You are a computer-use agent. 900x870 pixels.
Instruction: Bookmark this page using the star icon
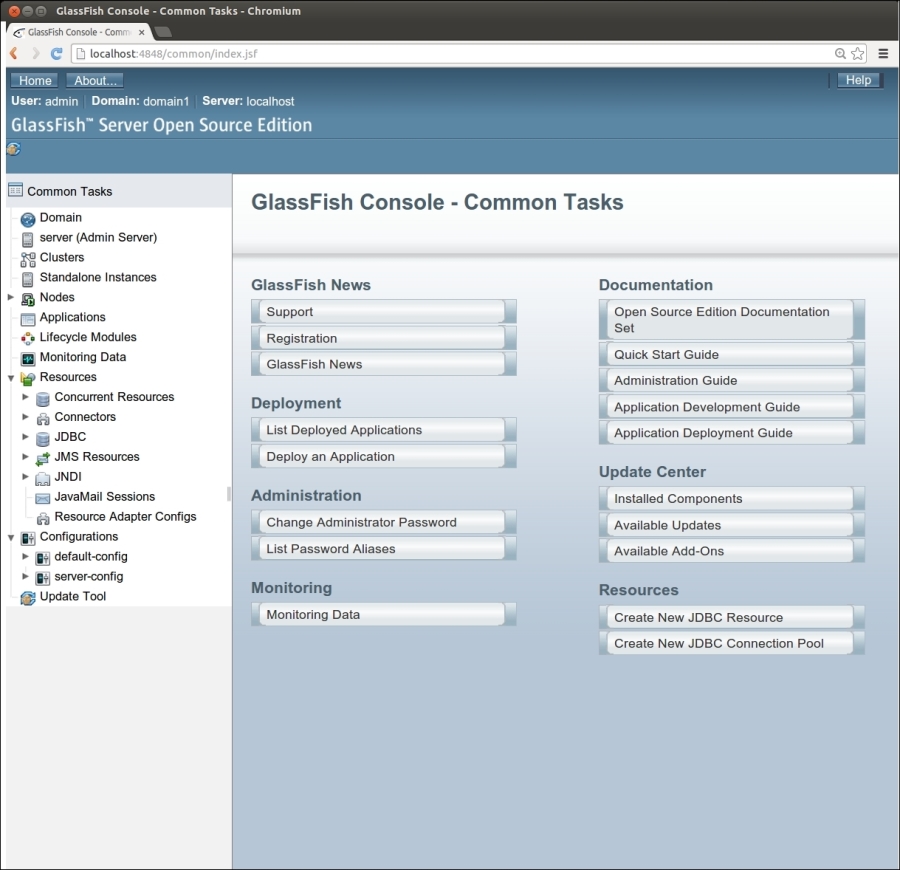858,54
